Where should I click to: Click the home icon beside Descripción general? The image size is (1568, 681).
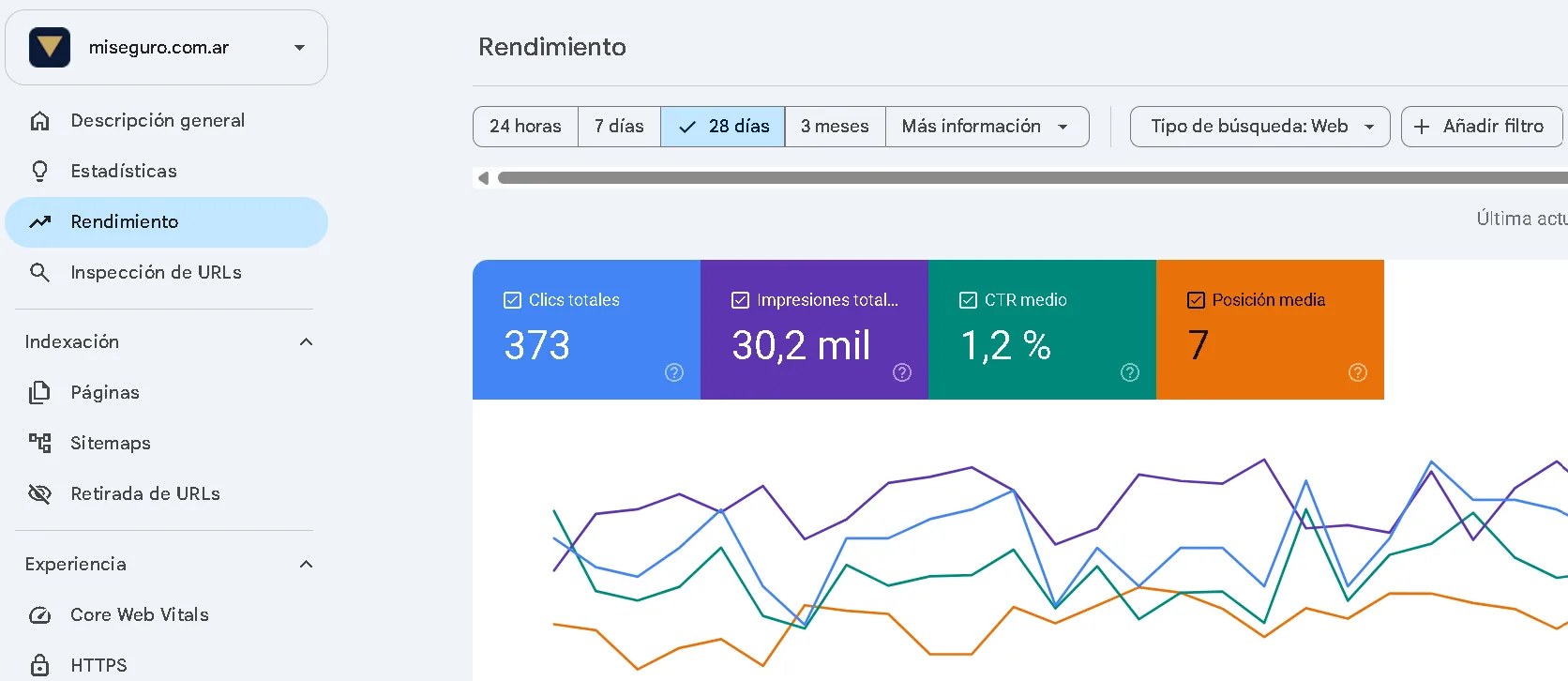pyautogui.click(x=39, y=121)
